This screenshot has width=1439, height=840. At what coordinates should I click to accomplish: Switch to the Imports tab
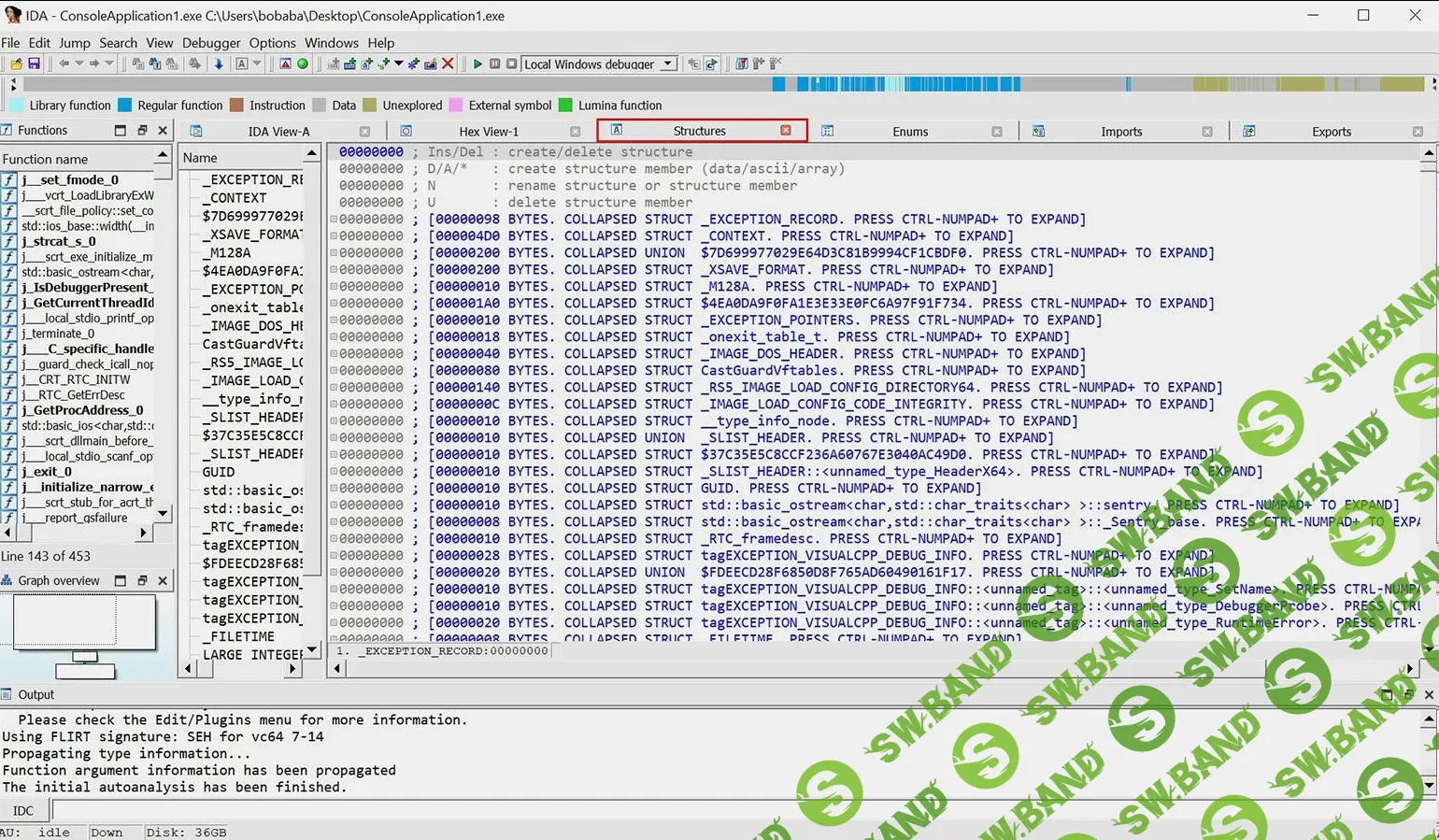pos(1120,132)
